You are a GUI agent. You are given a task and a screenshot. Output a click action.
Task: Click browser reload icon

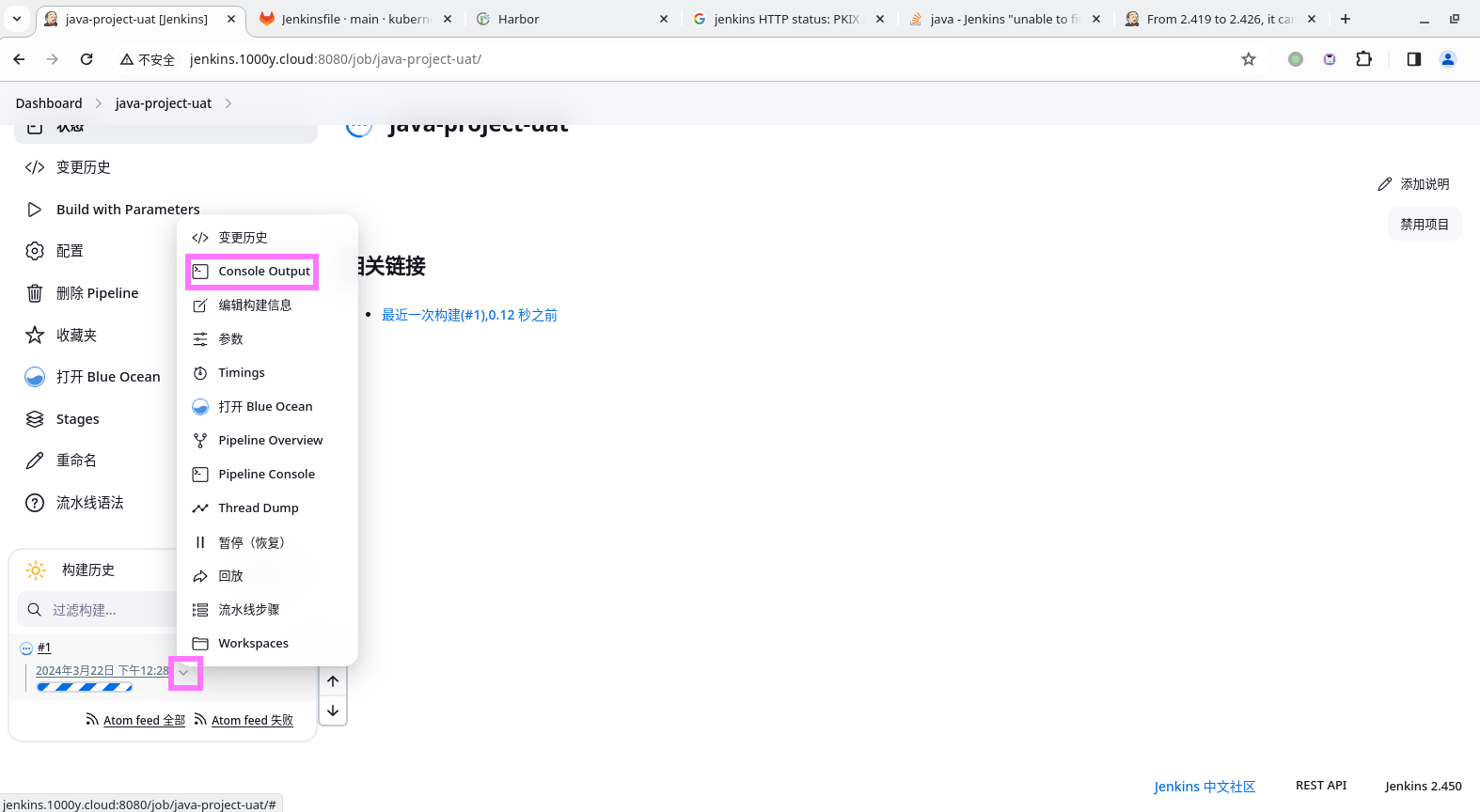[x=87, y=59]
